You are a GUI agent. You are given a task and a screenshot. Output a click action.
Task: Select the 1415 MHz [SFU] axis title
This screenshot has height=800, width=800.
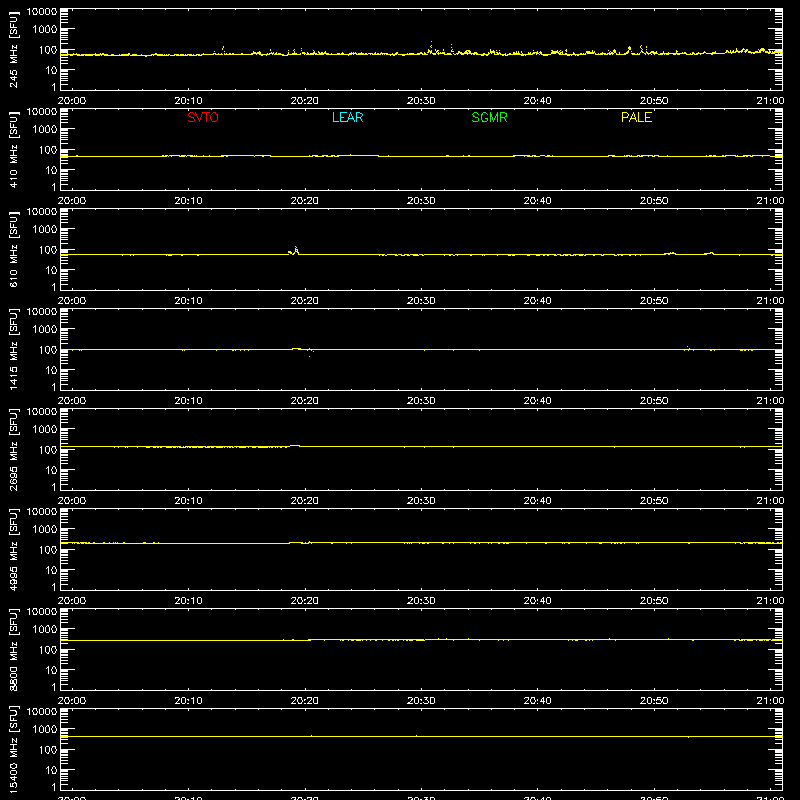tap(13, 349)
